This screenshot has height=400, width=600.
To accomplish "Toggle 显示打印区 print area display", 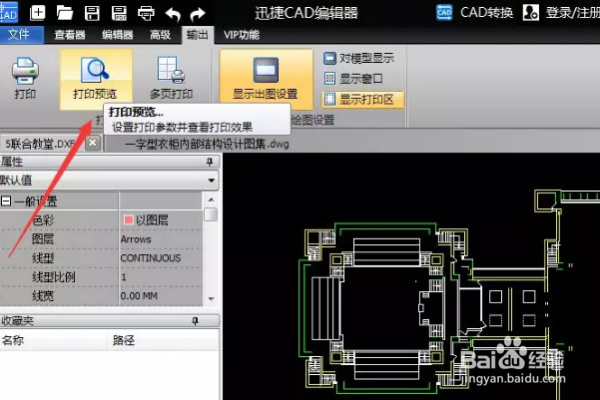I will tap(362, 100).
